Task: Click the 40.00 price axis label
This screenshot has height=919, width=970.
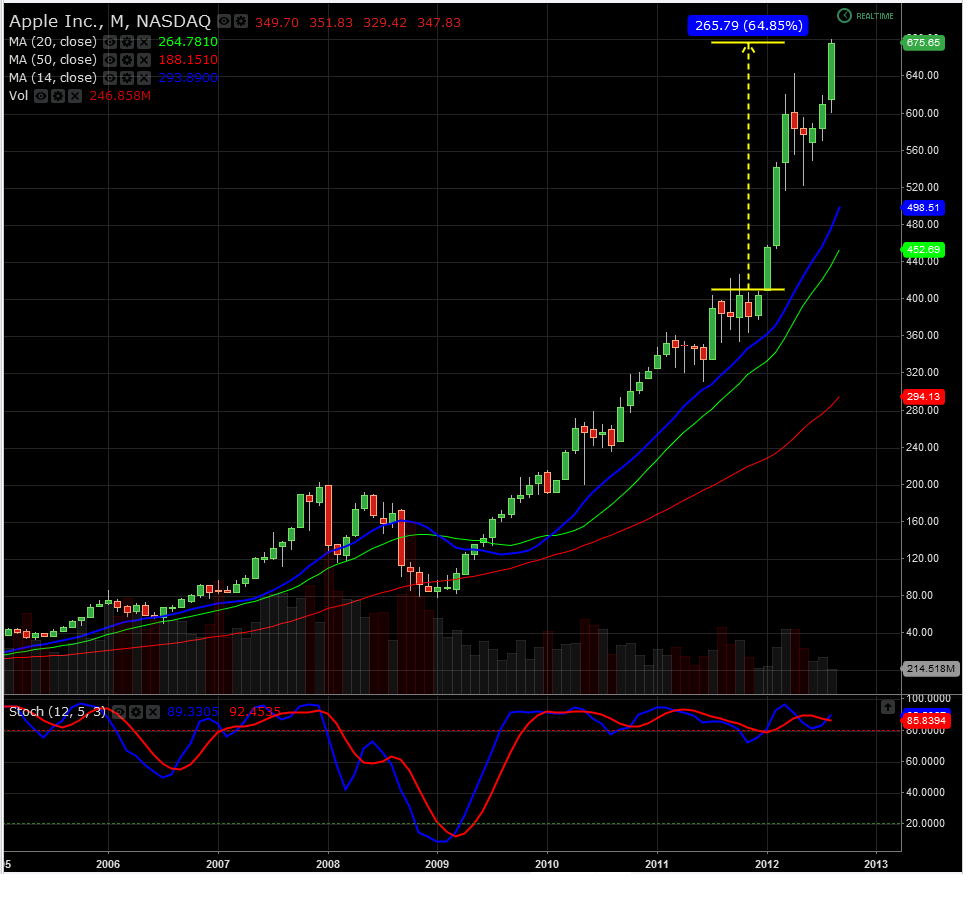Action: coord(919,632)
